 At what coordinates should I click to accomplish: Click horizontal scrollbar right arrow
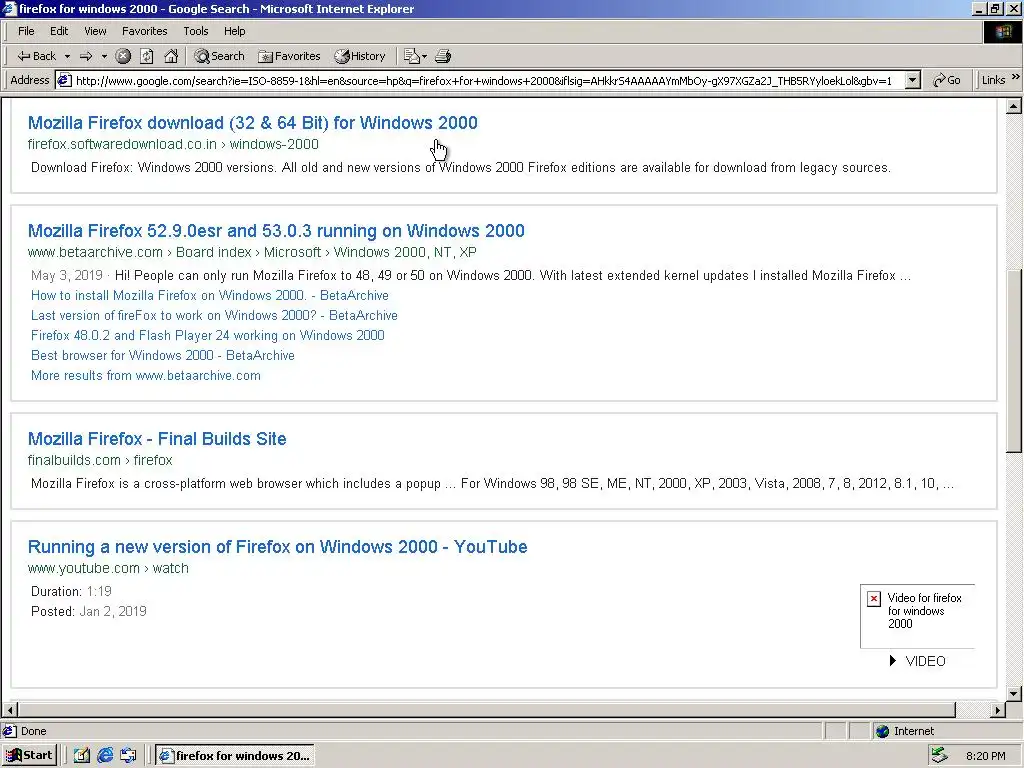click(997, 709)
